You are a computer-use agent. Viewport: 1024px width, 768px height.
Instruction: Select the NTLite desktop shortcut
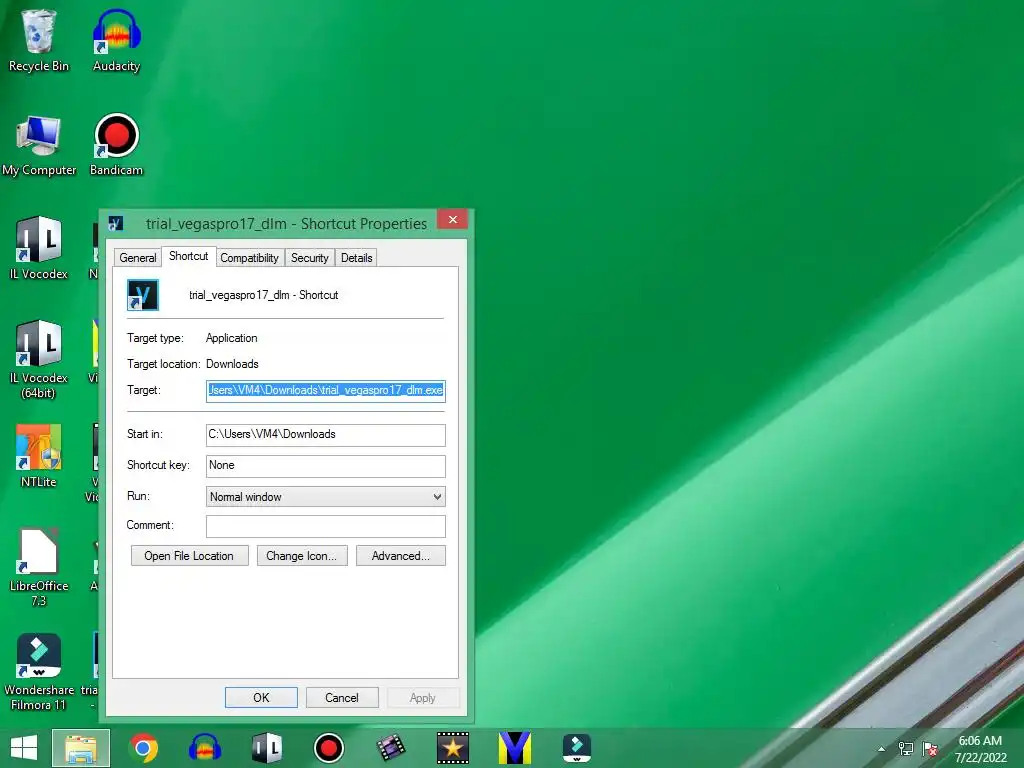point(39,456)
